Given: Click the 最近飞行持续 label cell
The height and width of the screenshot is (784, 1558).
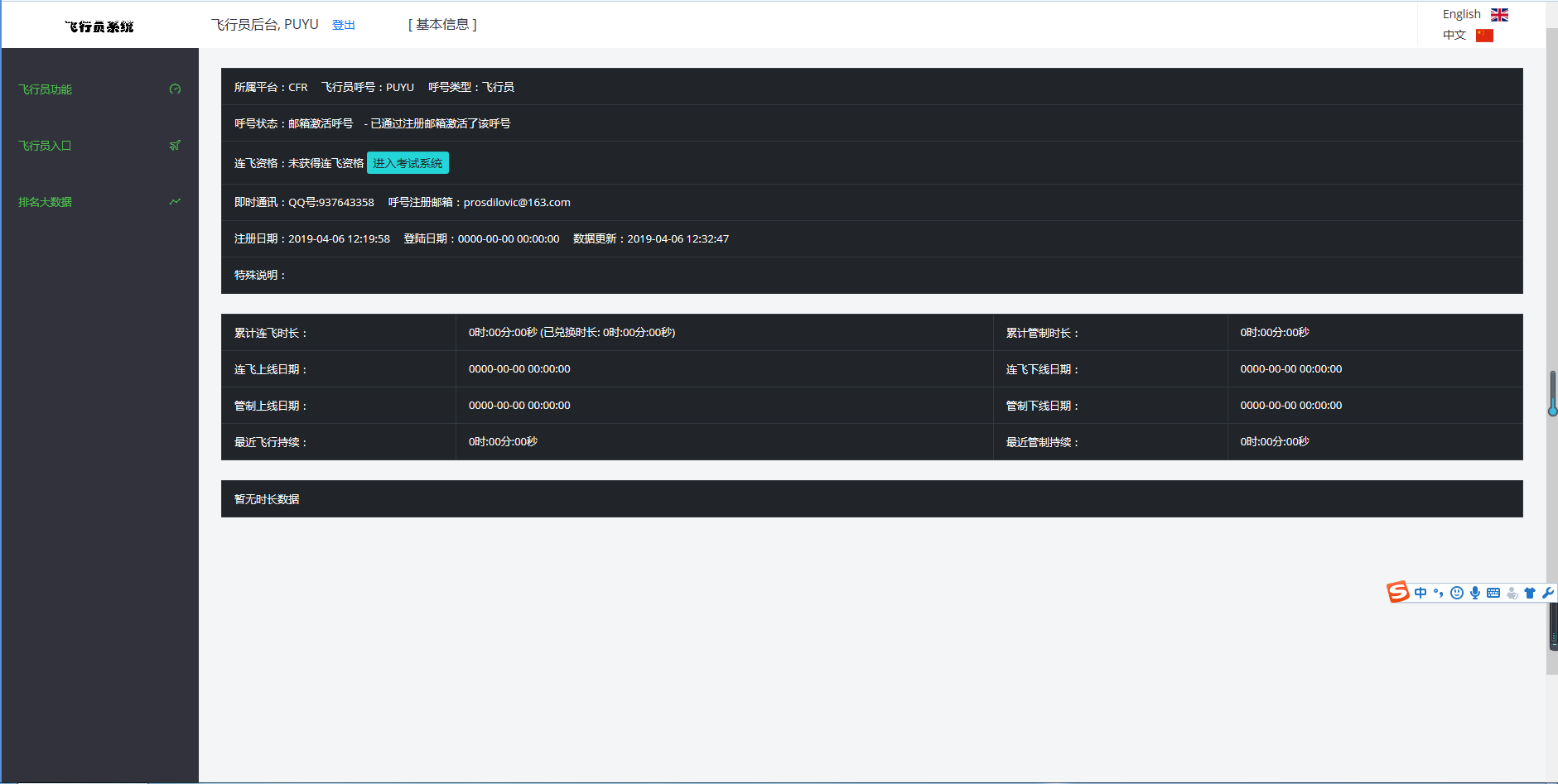Looking at the screenshot, I should tap(338, 442).
